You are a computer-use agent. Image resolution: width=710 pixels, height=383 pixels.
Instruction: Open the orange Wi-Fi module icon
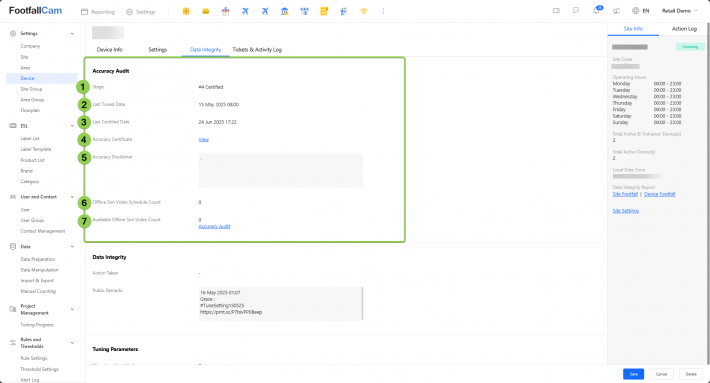pyautogui.click(x=364, y=11)
